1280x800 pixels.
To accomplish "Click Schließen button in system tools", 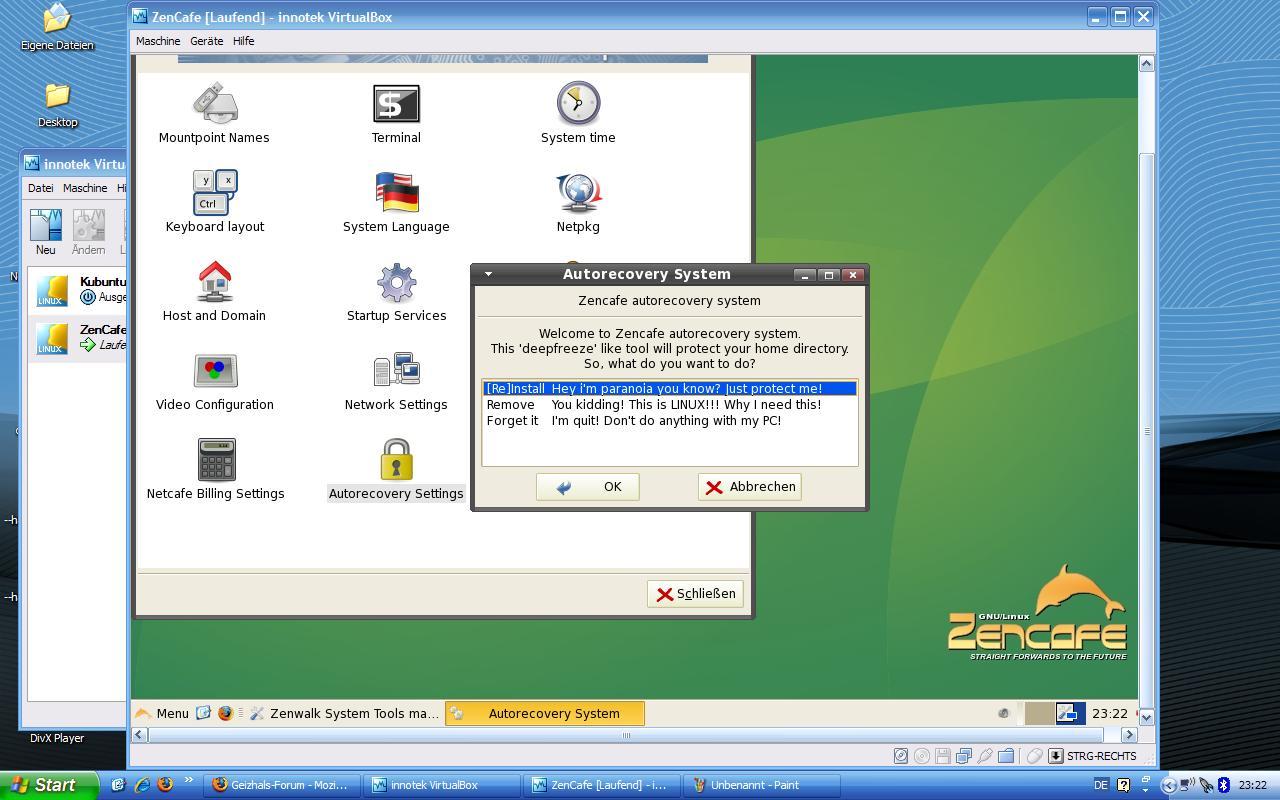I will click(695, 594).
